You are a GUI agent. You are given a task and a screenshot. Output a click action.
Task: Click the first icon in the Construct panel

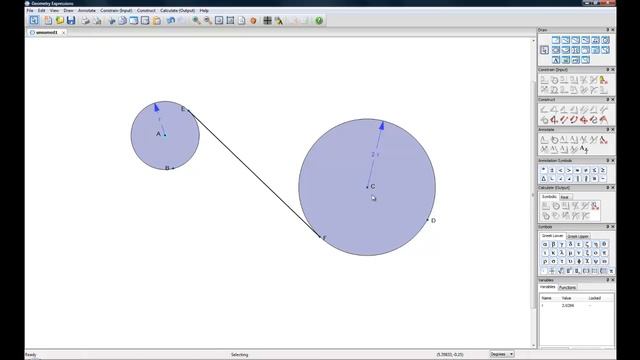coord(544,110)
